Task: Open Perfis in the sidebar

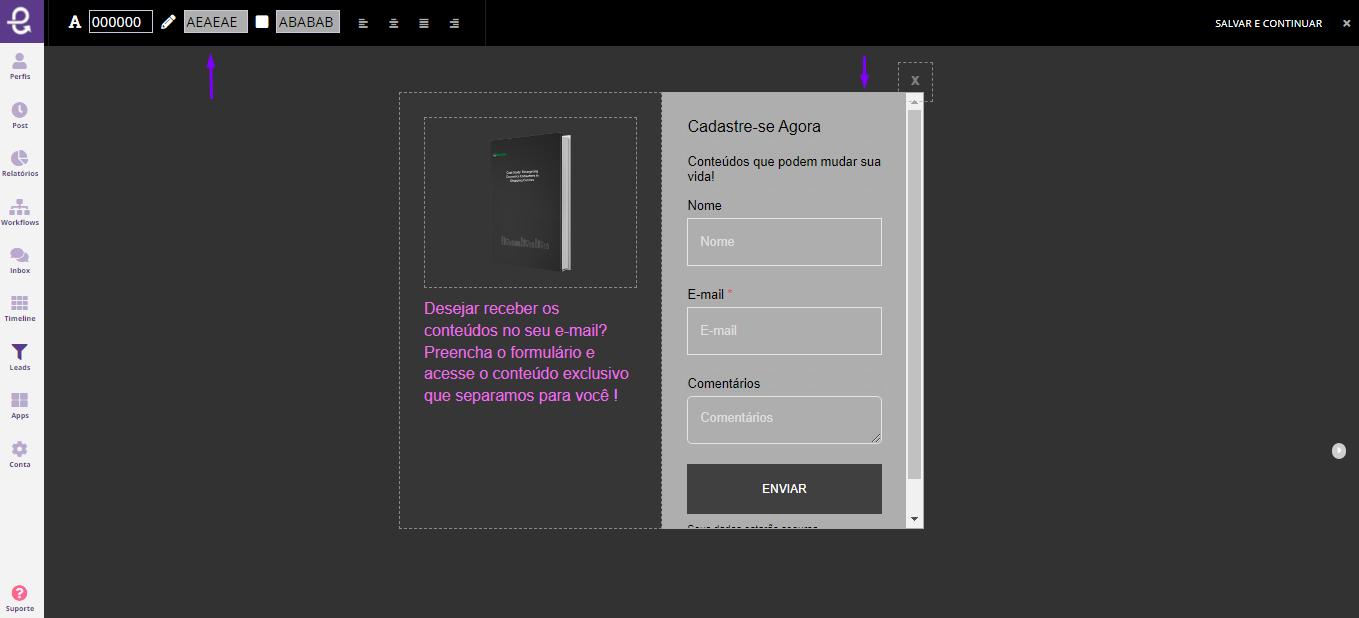Action: (20, 66)
